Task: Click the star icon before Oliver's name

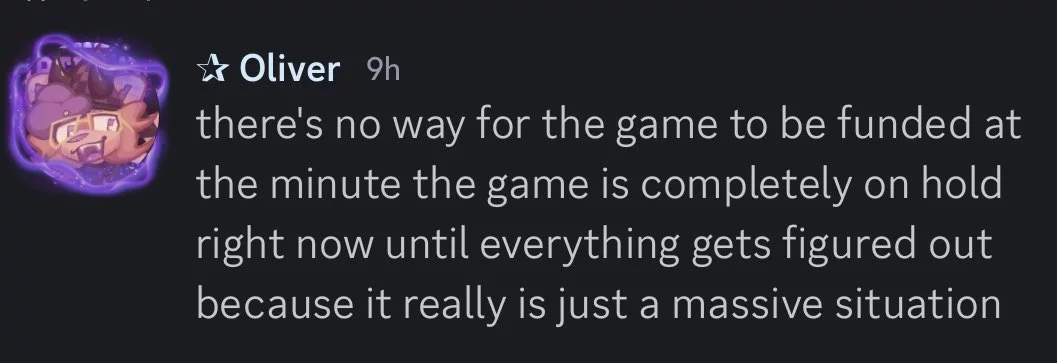Action: coord(212,69)
